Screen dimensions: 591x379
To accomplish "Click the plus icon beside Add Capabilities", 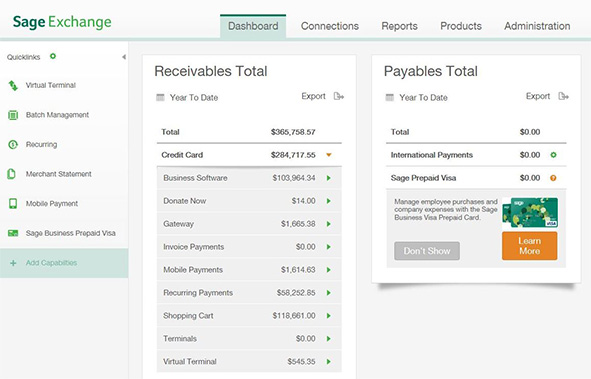I will (13, 263).
